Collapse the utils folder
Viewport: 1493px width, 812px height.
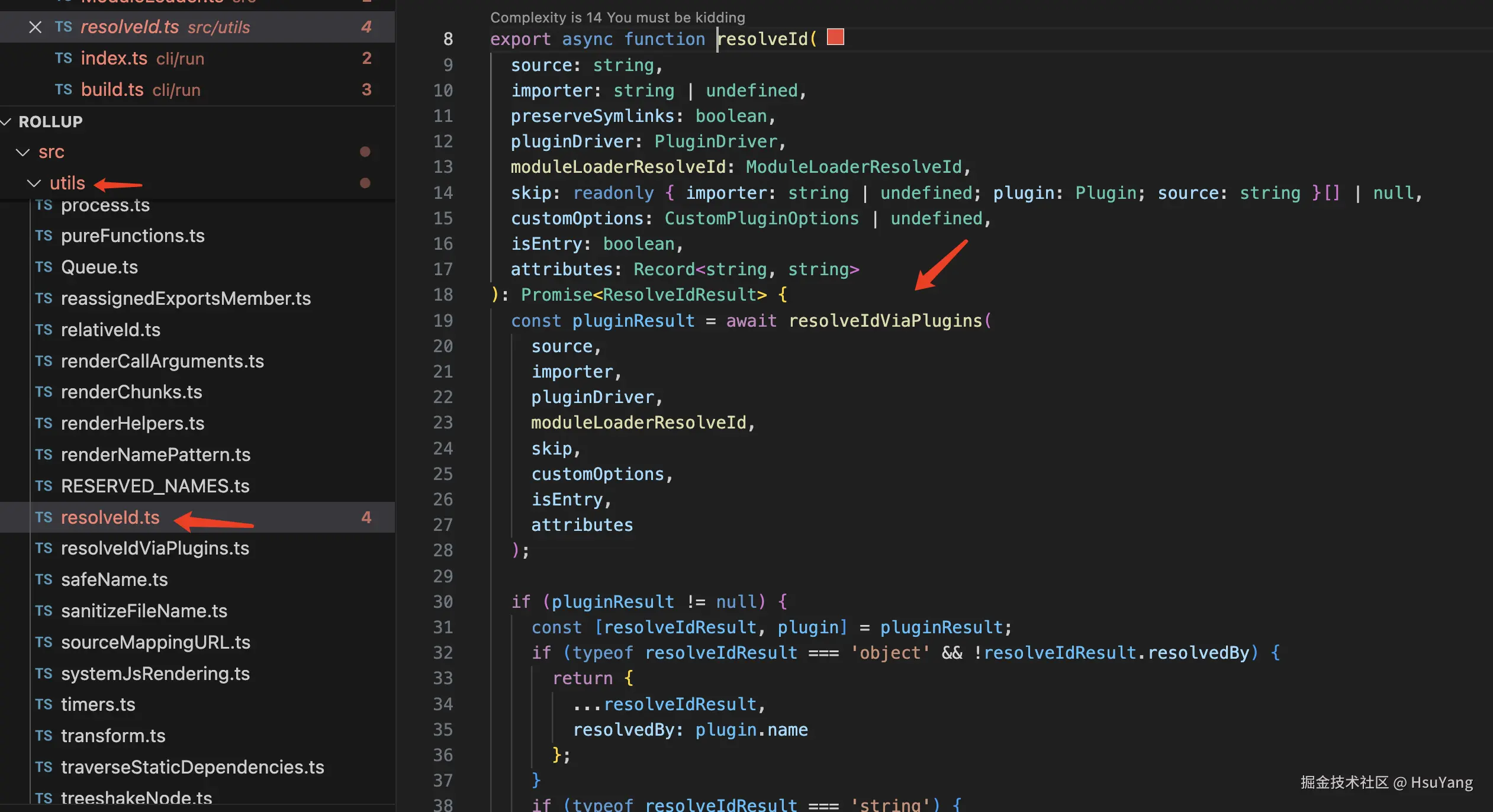(34, 183)
